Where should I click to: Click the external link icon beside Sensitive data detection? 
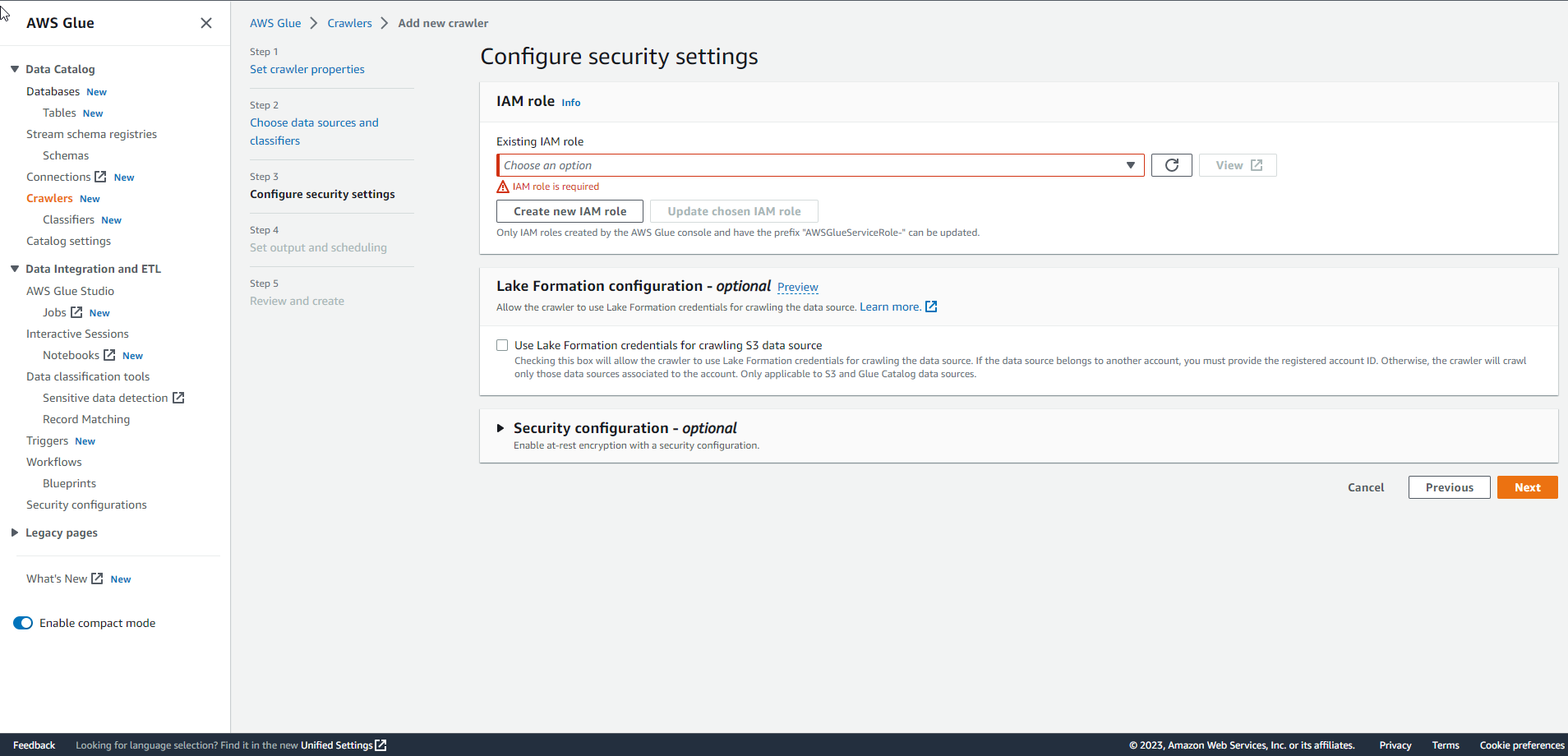tap(178, 398)
